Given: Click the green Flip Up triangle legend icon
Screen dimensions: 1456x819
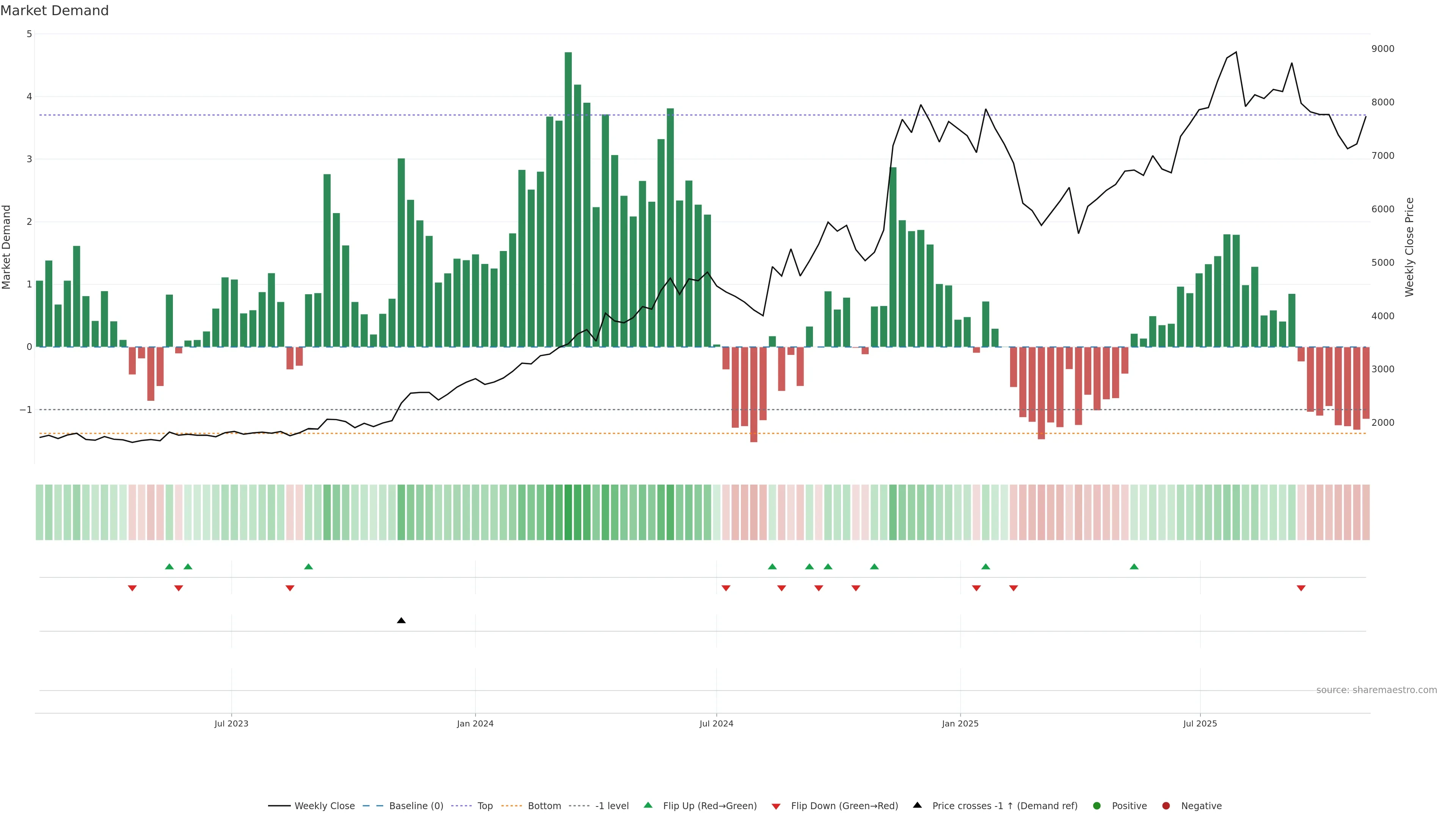Looking at the screenshot, I should click(648, 805).
